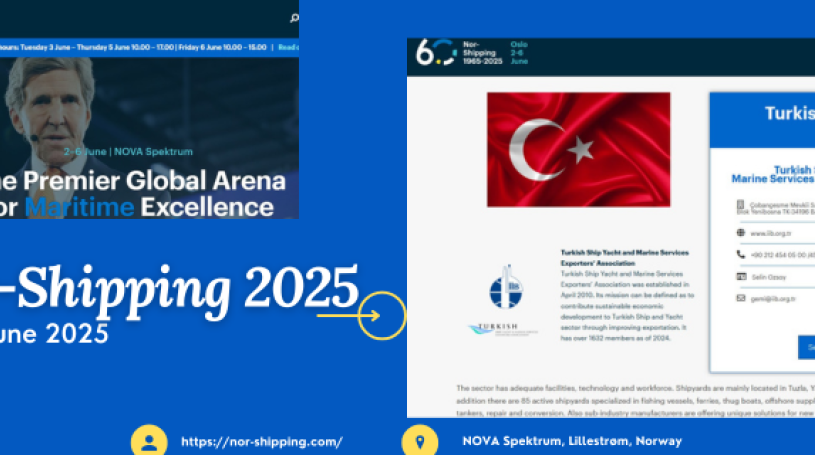Open the Turkish flag image
The height and width of the screenshot is (455, 815).
579,150
